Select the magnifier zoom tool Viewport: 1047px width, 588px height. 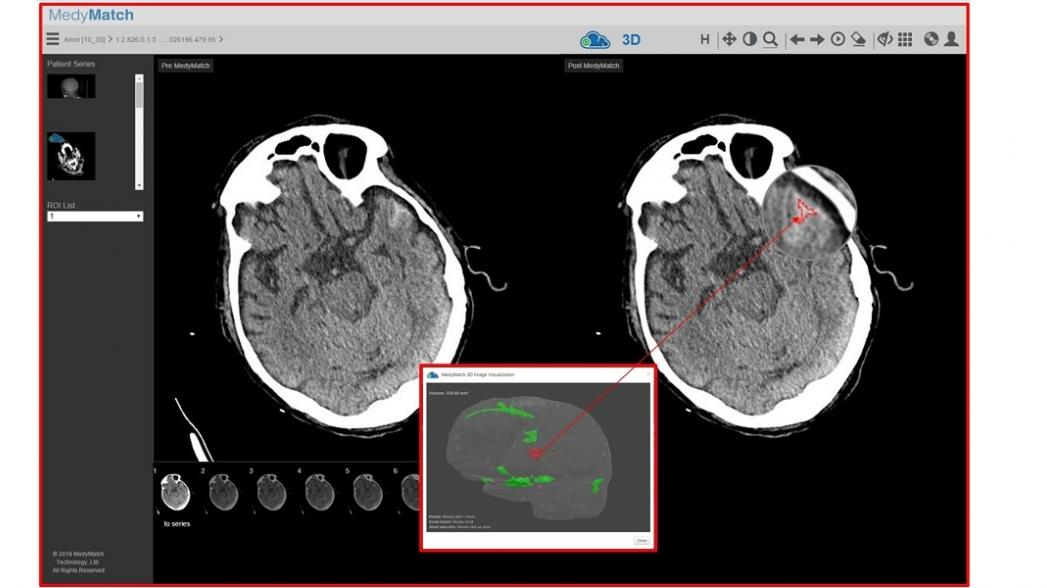click(x=770, y=39)
